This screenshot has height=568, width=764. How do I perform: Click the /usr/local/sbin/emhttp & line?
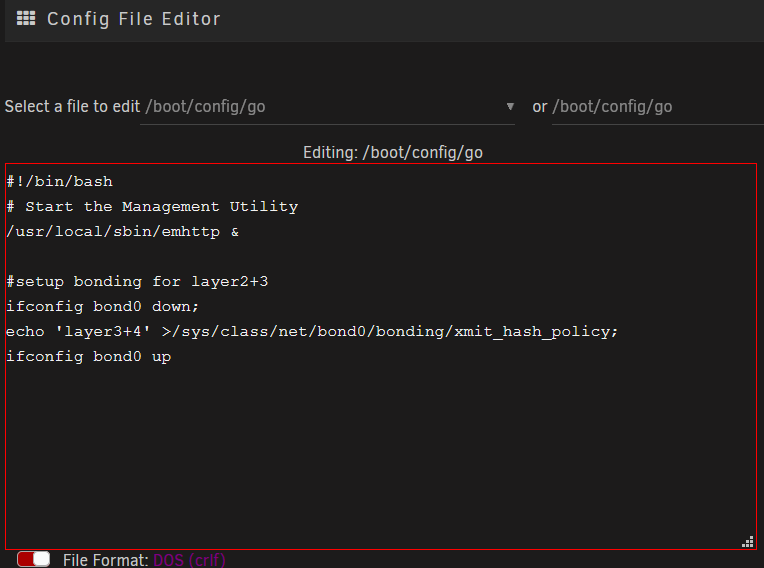click(x=122, y=231)
